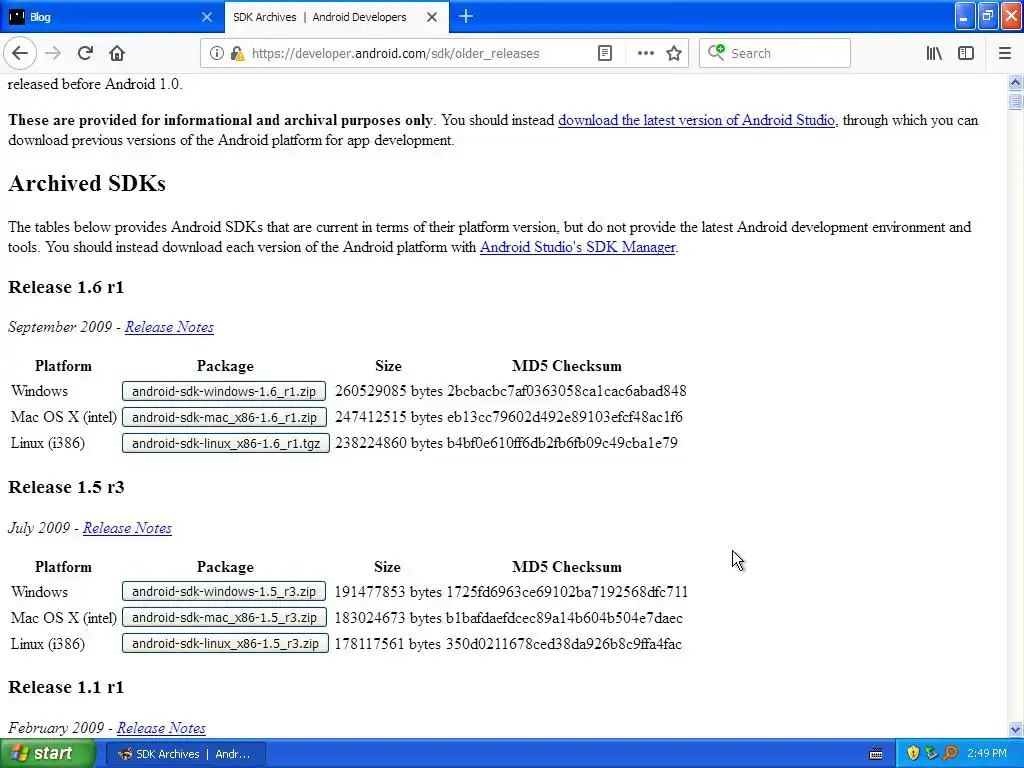Download android-sdk-mac_x86-1.6_r1.zip
Viewport: 1024px width, 768px height.
point(224,417)
